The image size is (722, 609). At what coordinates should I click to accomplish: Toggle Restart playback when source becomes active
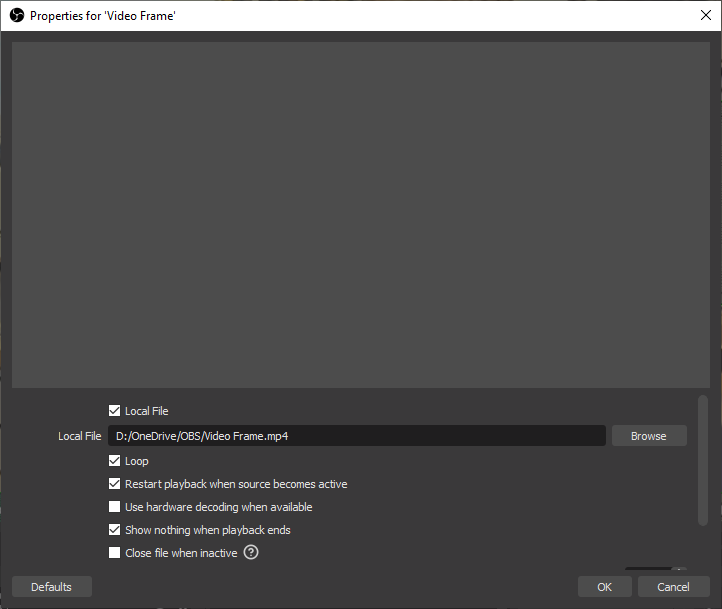tap(114, 483)
